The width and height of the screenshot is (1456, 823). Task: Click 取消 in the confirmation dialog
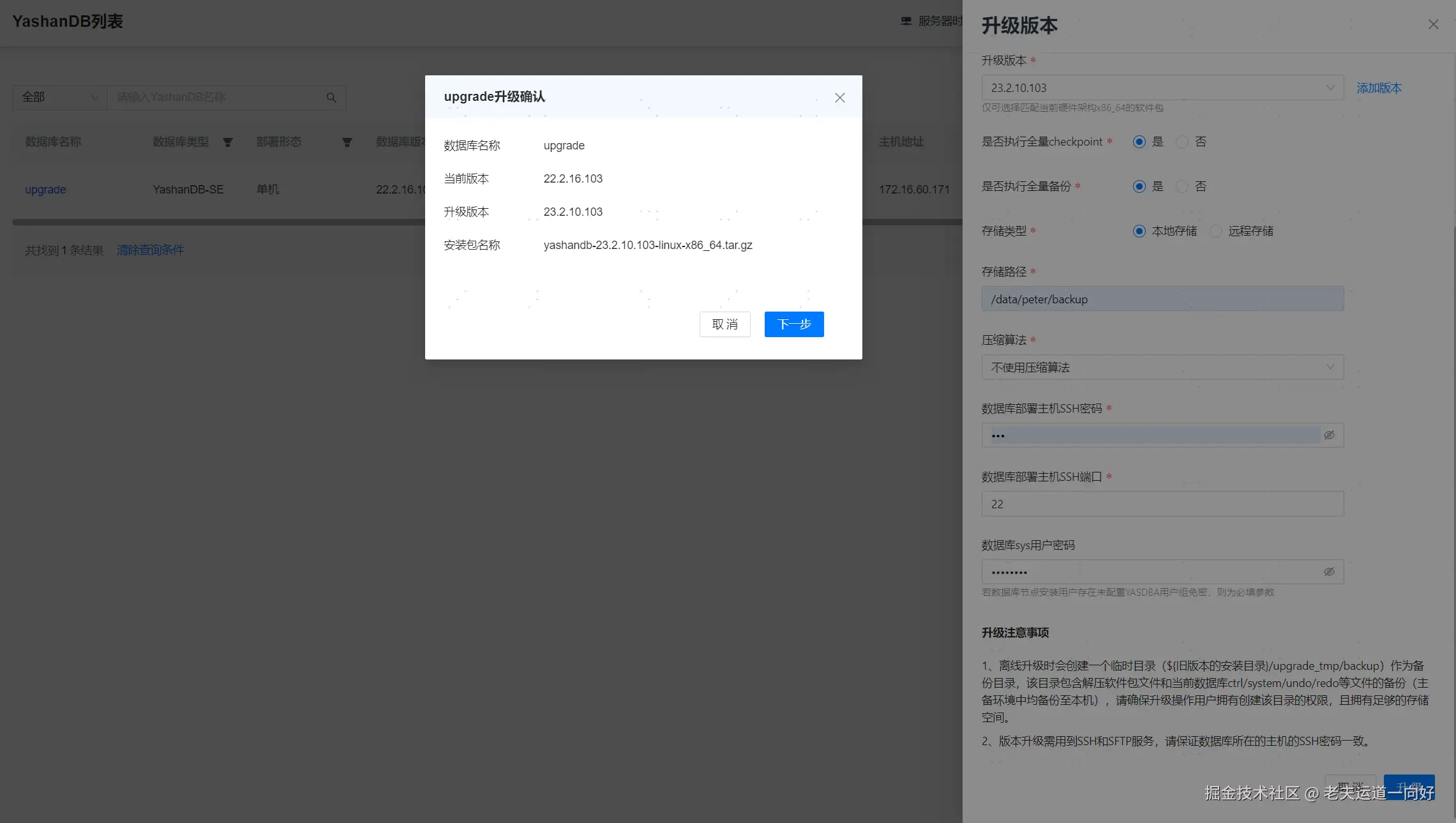pos(724,324)
